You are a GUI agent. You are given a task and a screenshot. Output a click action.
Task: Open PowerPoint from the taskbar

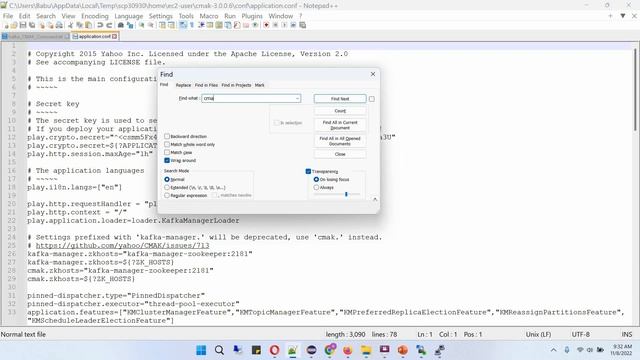402,350
